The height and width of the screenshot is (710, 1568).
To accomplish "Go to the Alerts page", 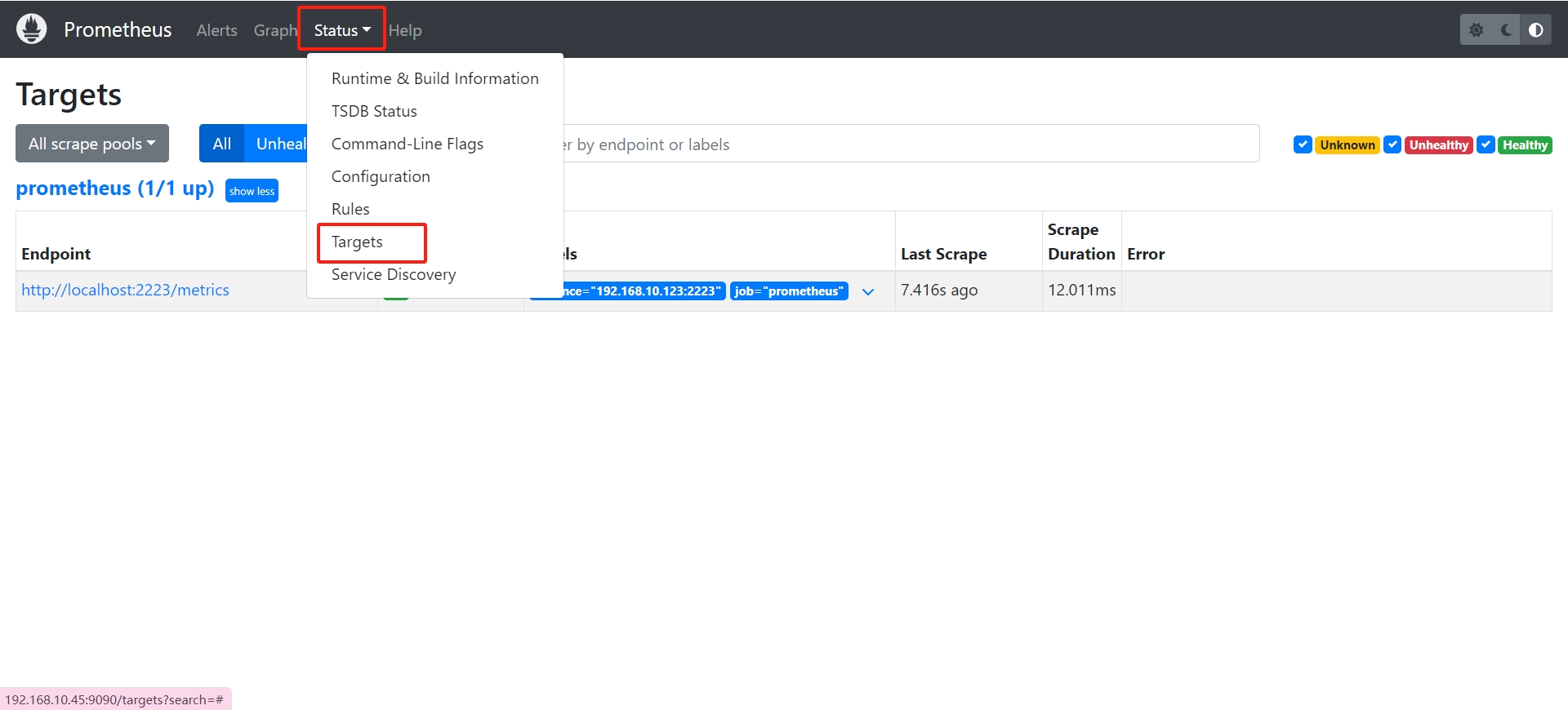I will [216, 30].
